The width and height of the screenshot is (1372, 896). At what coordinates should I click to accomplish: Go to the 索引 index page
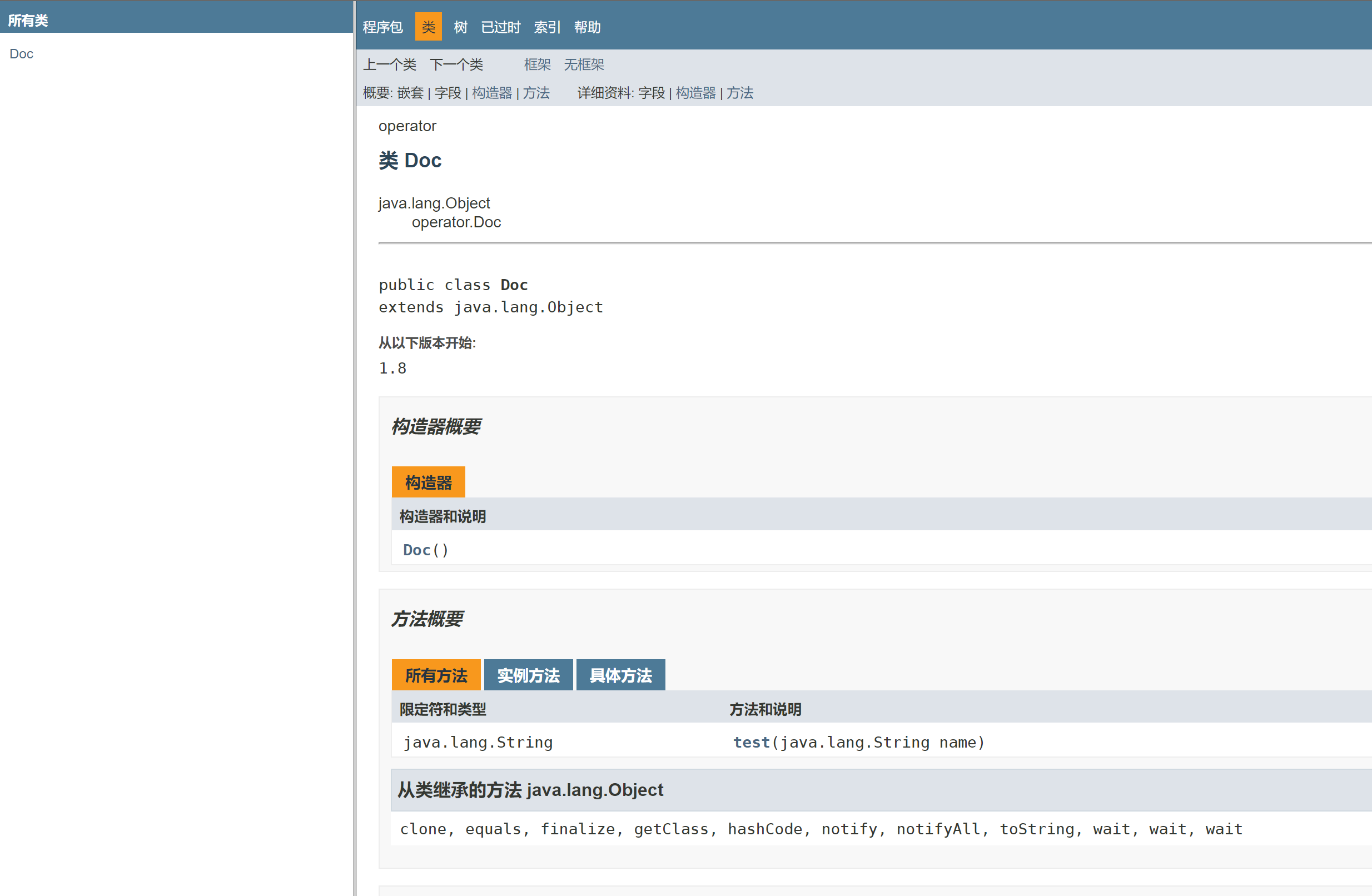pyautogui.click(x=546, y=27)
